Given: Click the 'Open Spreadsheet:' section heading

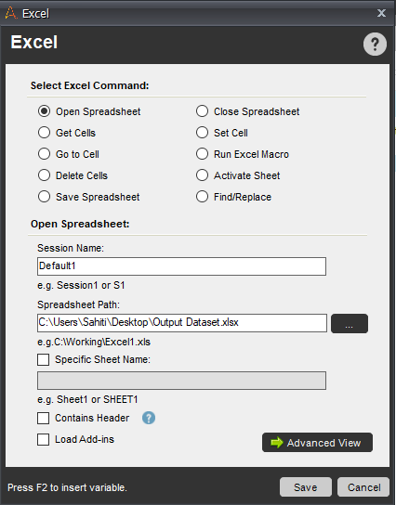Looking at the screenshot, I should click(80, 224).
